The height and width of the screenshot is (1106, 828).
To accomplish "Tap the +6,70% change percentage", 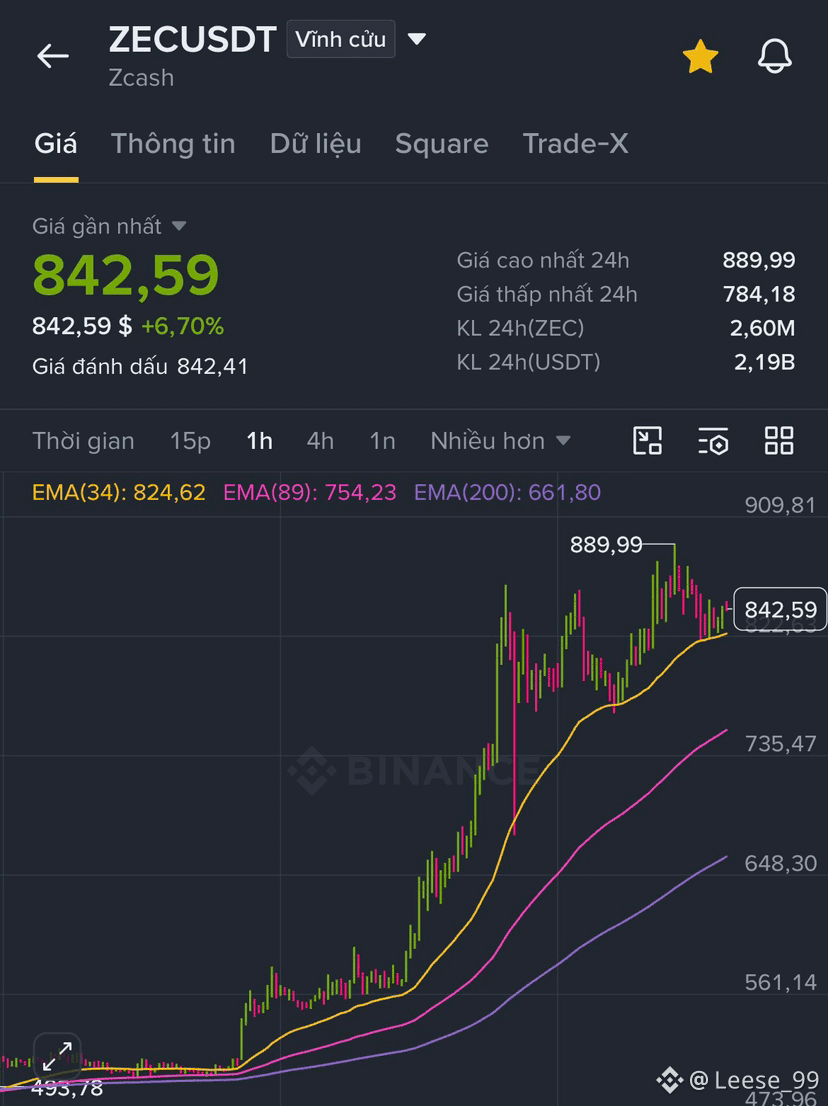I will click(183, 326).
